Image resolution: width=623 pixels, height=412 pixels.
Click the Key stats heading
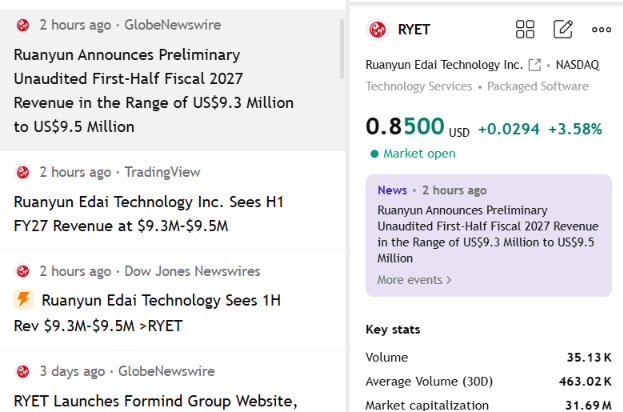(393, 330)
